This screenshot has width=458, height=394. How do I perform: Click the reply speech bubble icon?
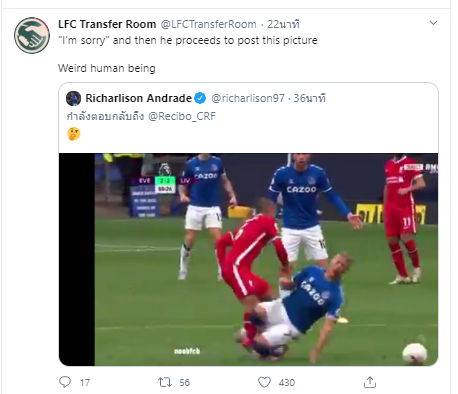pyautogui.click(x=65, y=382)
